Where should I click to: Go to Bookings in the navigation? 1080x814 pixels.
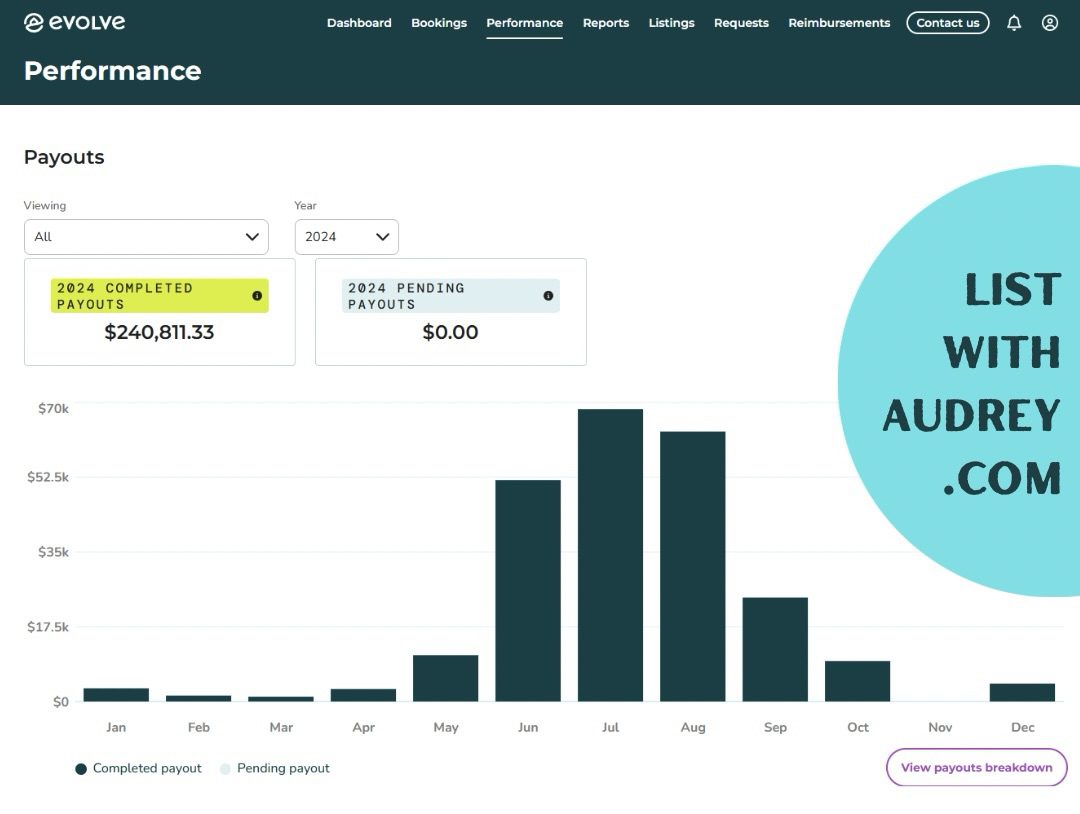coord(439,23)
